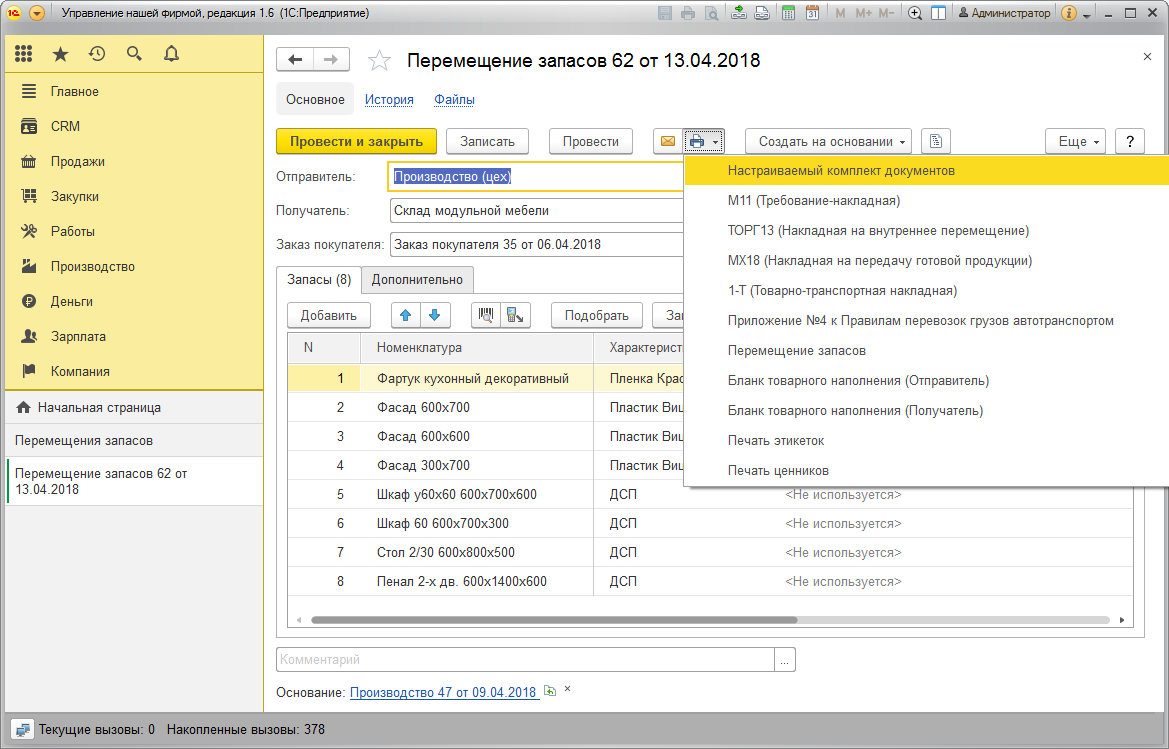
Task: Go back with the left arrow
Action: click(x=295, y=60)
